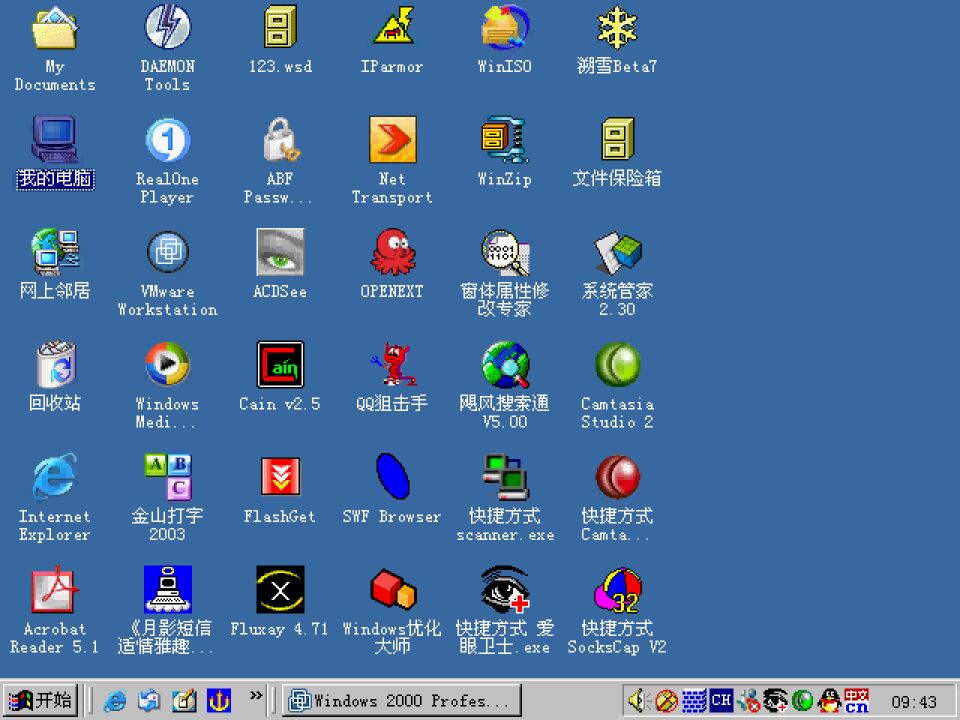The image size is (960, 720).
Task: Select the 我的电脑 computer icon
Action: 54,140
